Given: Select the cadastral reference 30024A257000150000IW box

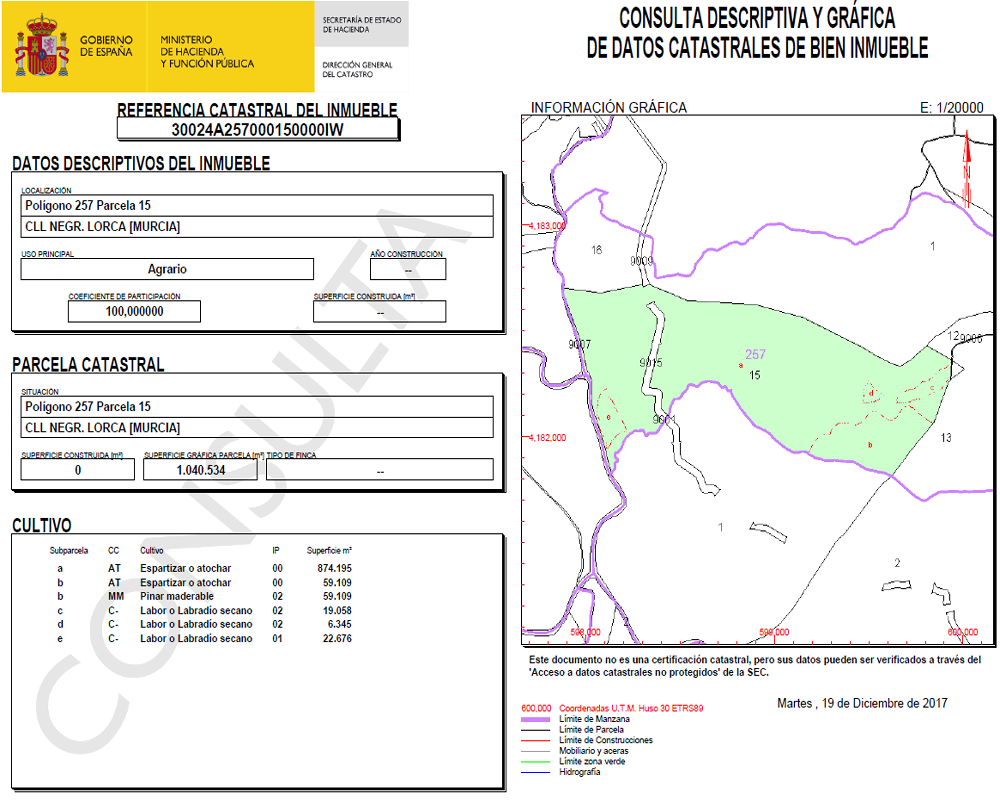Looking at the screenshot, I should point(258,130).
